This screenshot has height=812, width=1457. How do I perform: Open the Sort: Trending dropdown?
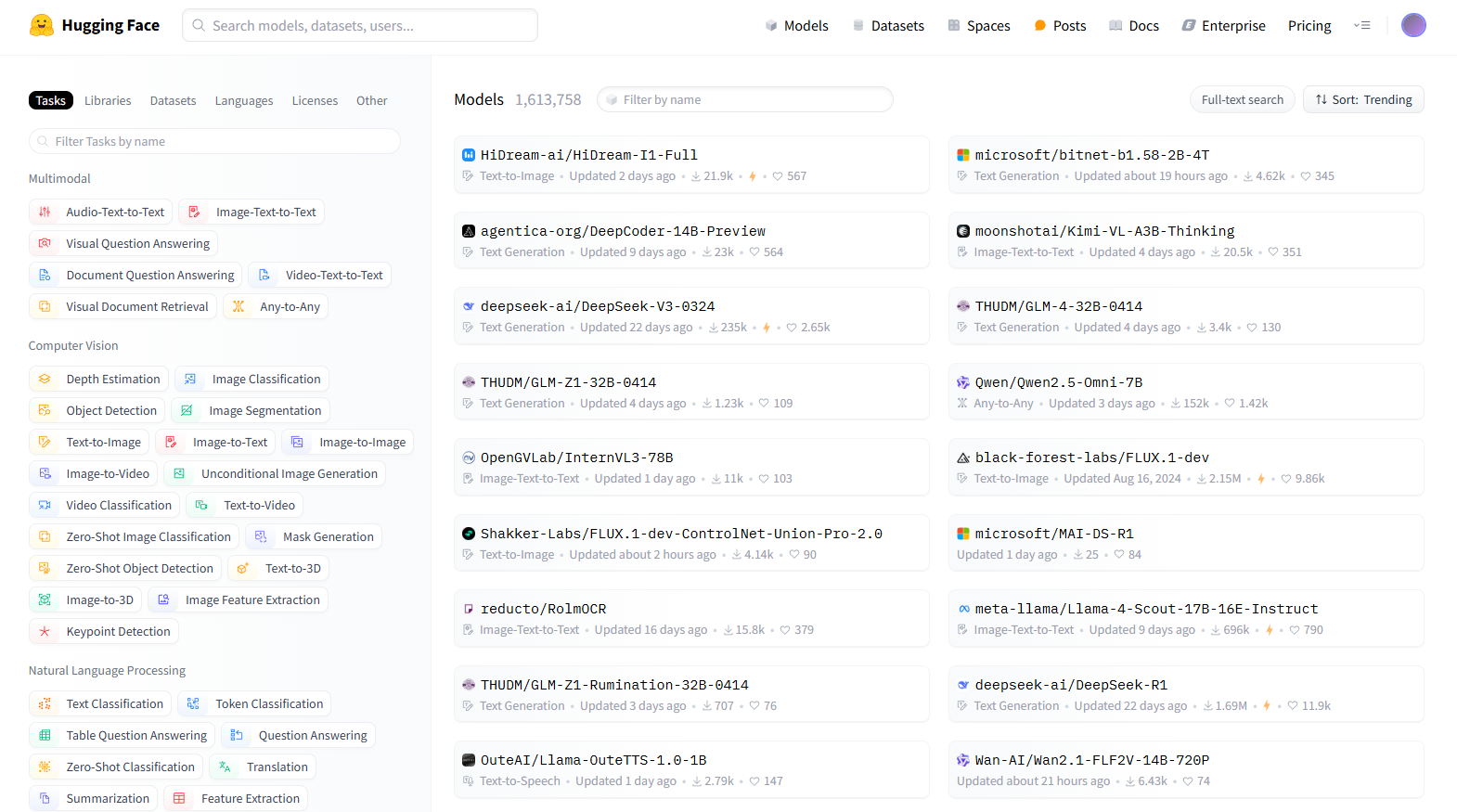click(x=1363, y=99)
